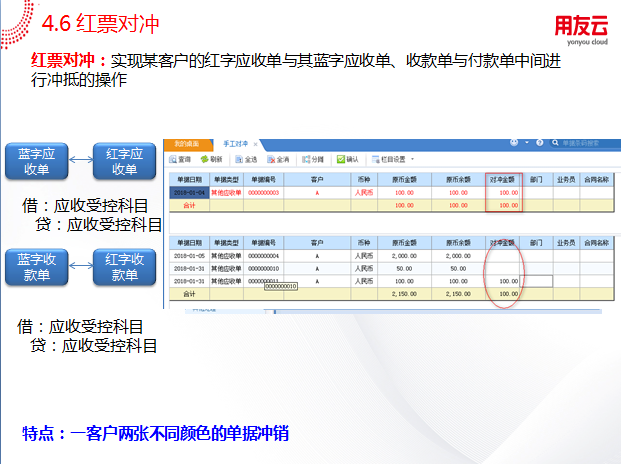Click the 全消 deselect-all icon
621x464 pixels.
pos(271,160)
